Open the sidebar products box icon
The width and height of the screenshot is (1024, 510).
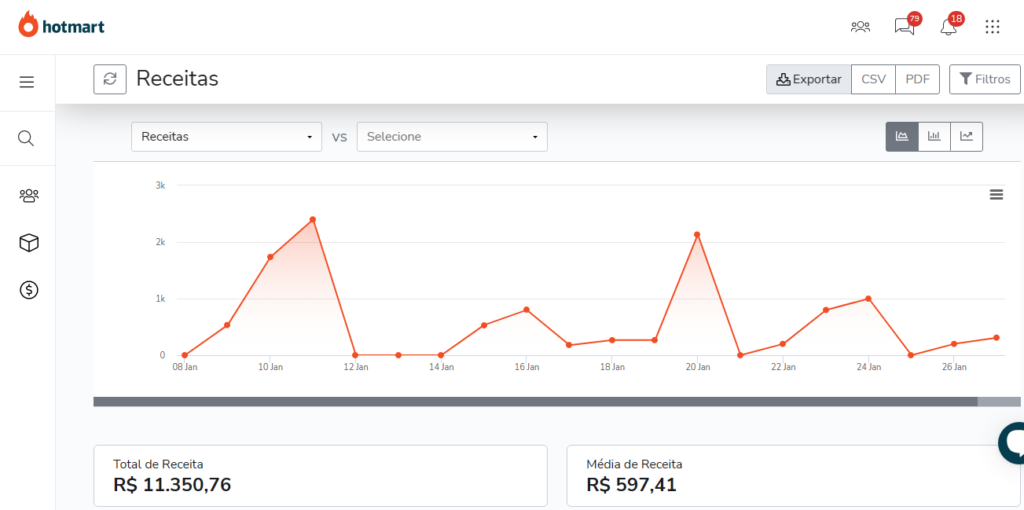click(29, 243)
